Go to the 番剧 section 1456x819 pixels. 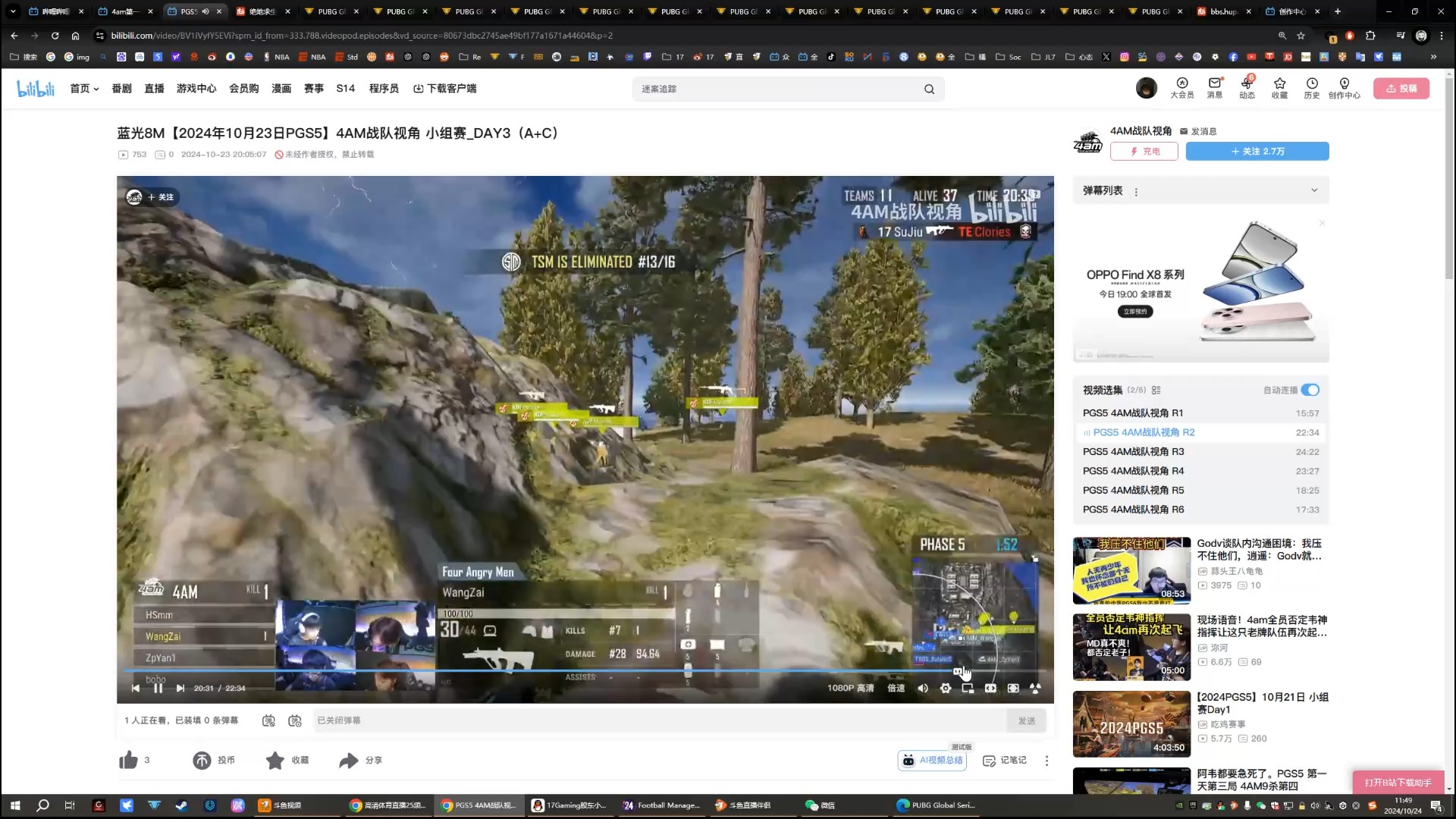coord(121,89)
